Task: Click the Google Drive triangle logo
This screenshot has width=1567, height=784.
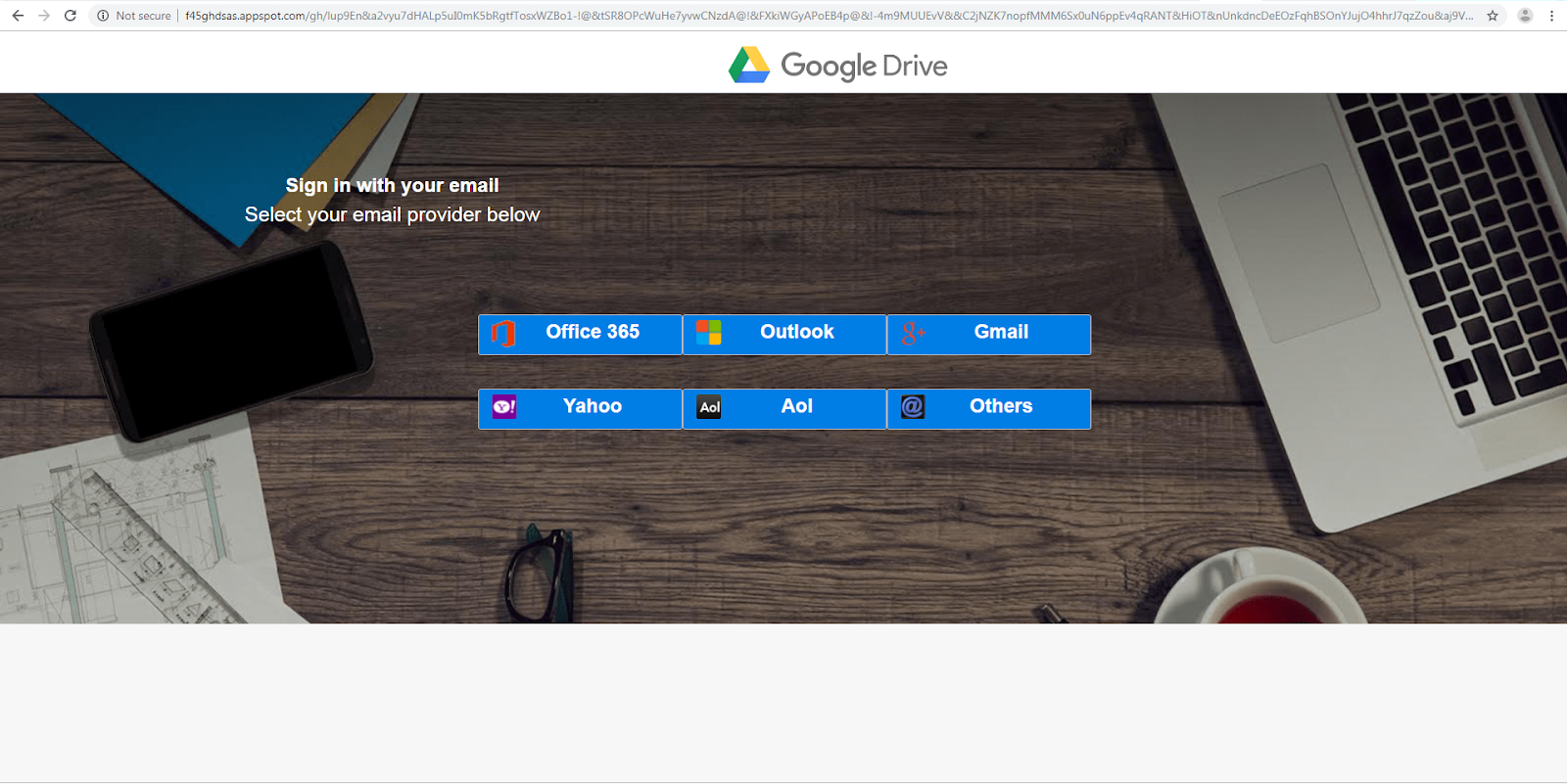Action: (749, 65)
